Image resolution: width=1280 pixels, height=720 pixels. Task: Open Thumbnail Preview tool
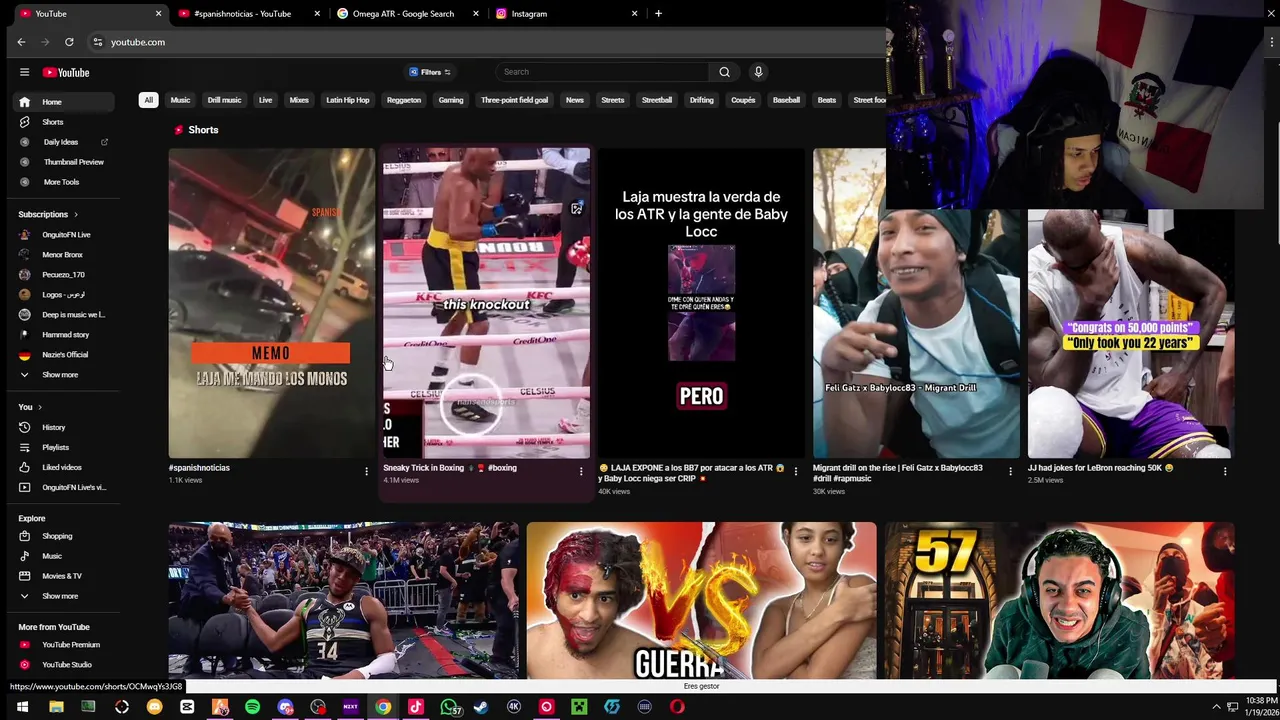tap(64, 162)
